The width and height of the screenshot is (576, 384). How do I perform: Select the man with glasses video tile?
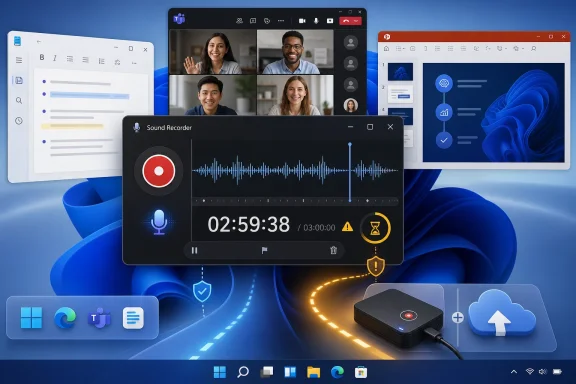tap(295, 52)
